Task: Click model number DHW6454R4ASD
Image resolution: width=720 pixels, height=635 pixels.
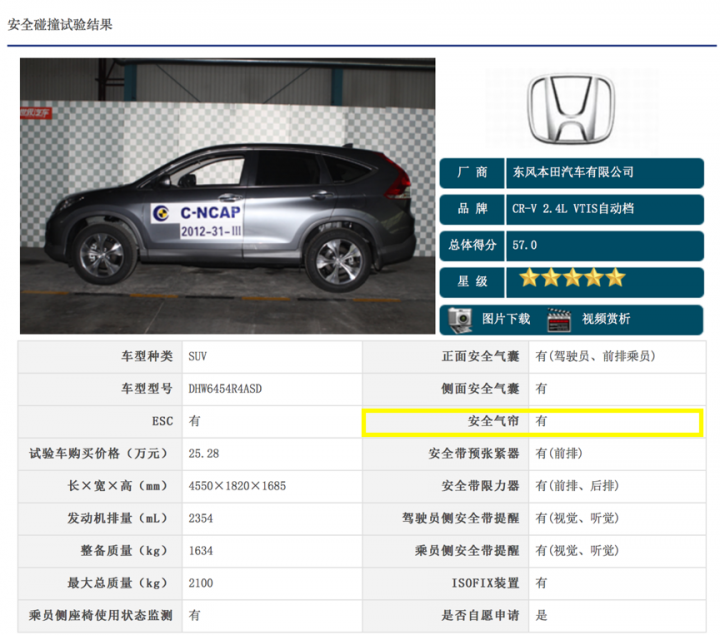Action: pos(225,389)
